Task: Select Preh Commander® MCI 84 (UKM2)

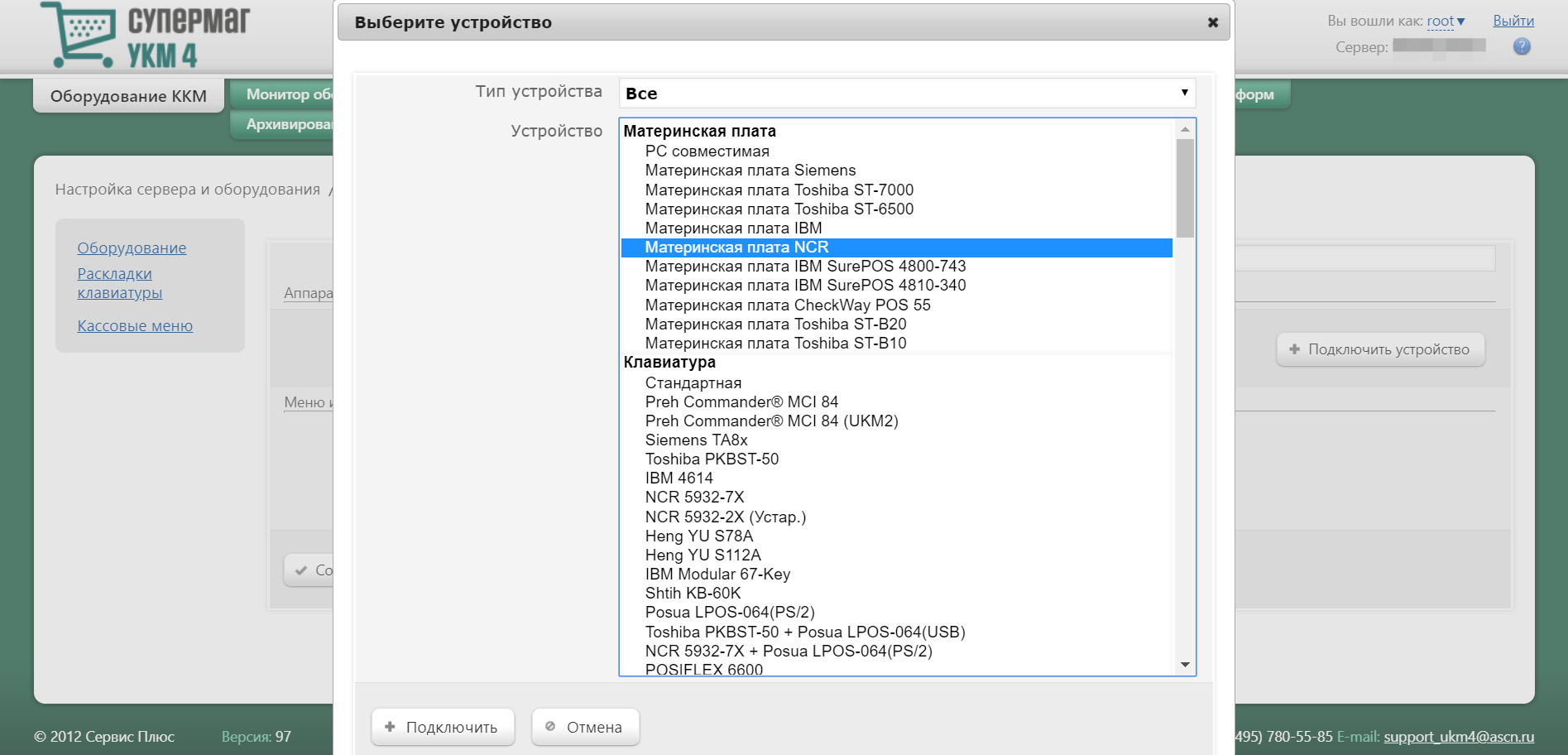Action: (x=897, y=421)
